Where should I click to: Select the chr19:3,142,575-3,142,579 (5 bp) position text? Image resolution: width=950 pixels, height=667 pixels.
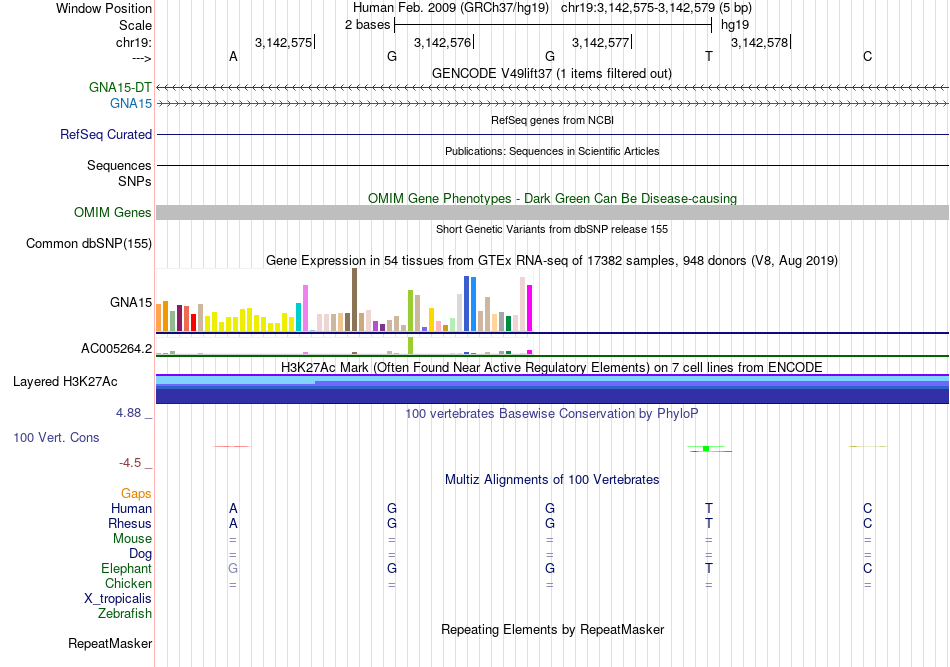[656, 8]
